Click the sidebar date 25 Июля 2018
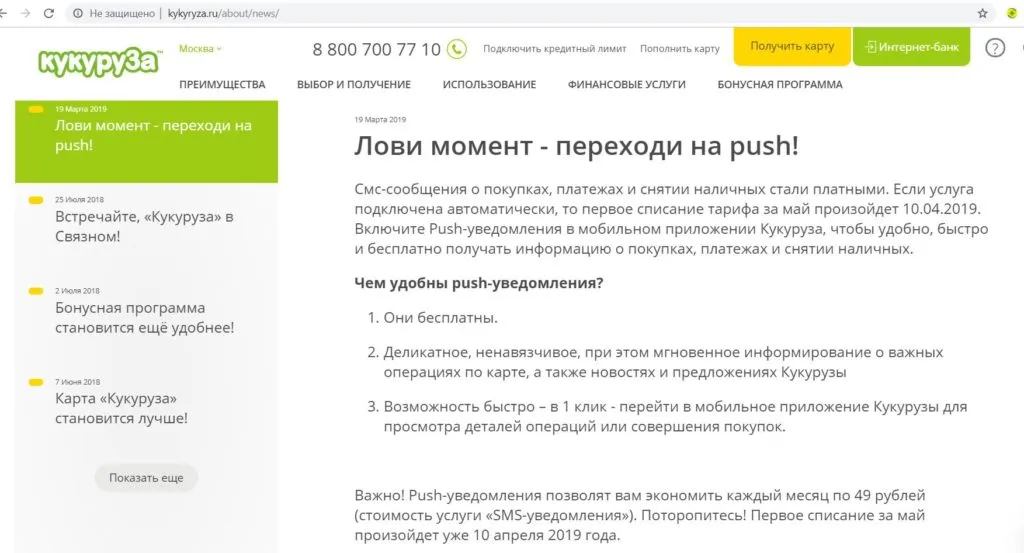The height and width of the screenshot is (553, 1024). coord(79,200)
